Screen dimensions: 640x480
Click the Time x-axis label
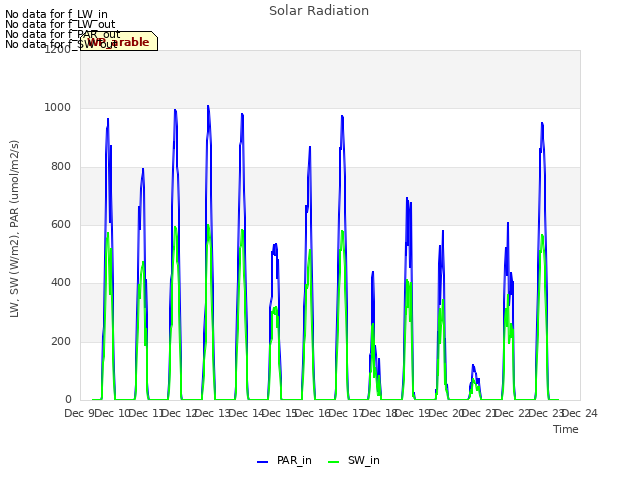click(566, 429)
